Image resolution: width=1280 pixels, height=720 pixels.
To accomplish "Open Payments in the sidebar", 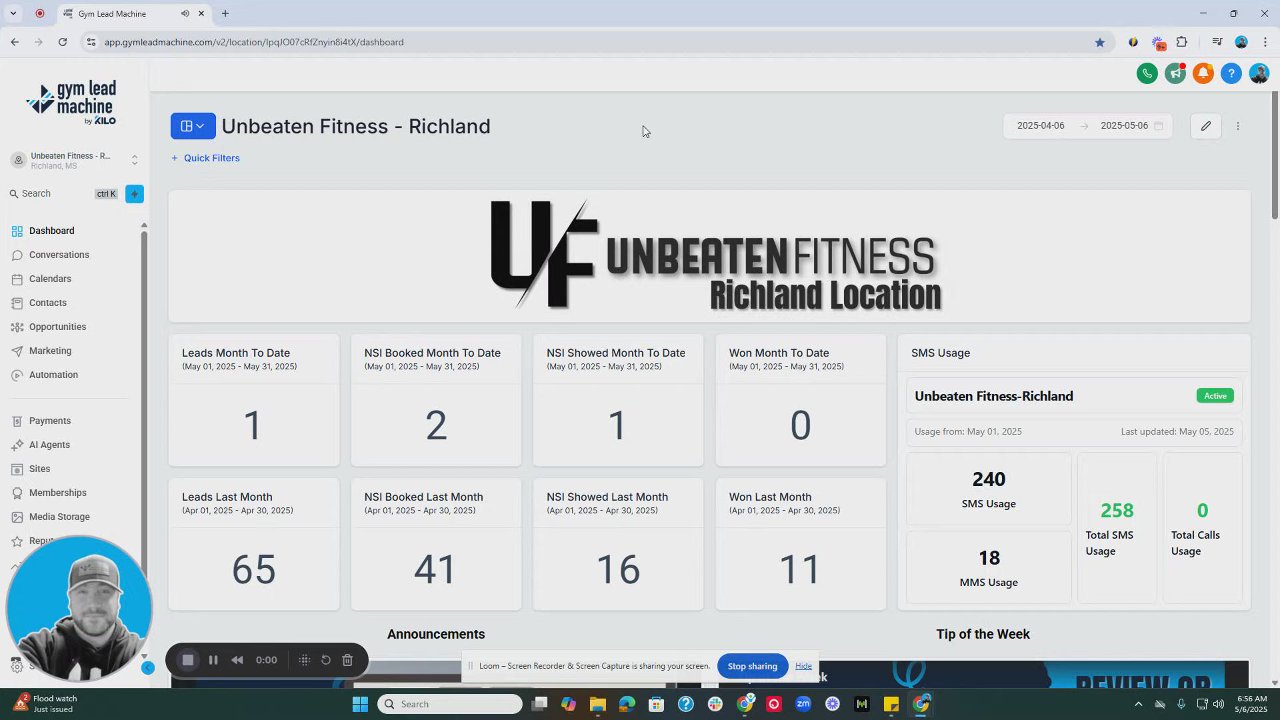I will pos(50,421).
